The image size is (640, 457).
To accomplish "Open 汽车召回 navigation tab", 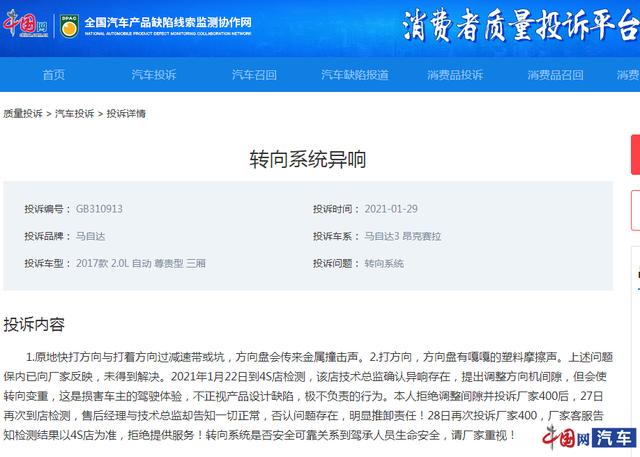I will click(254, 75).
